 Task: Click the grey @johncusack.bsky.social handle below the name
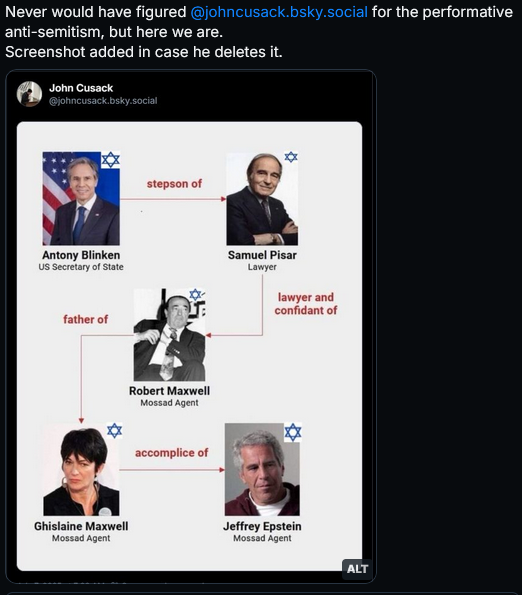(103, 101)
